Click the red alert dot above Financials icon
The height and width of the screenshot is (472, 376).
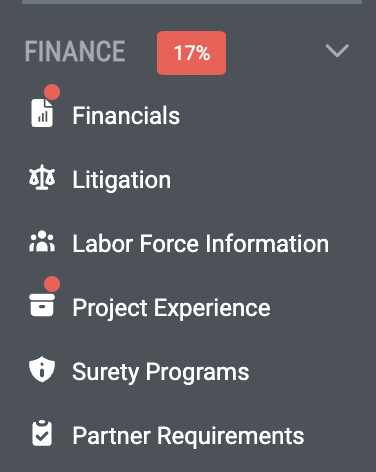[52, 92]
